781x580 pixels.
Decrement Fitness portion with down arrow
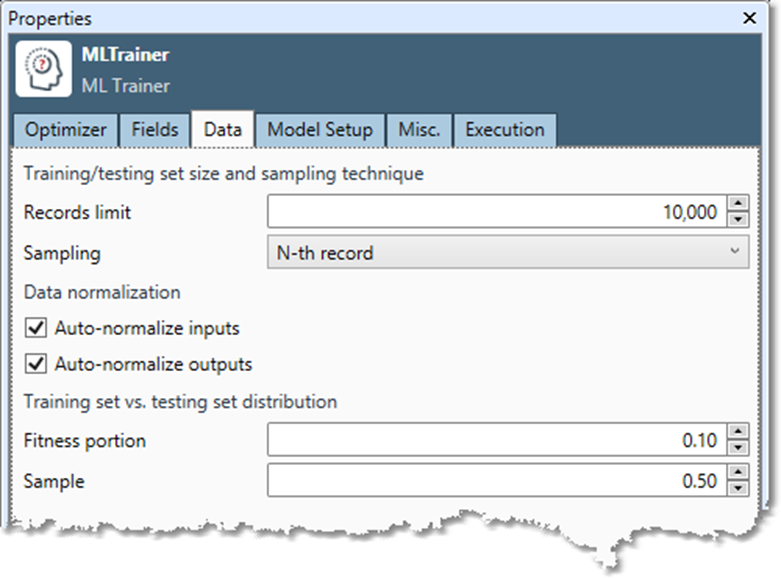pyautogui.click(x=738, y=447)
